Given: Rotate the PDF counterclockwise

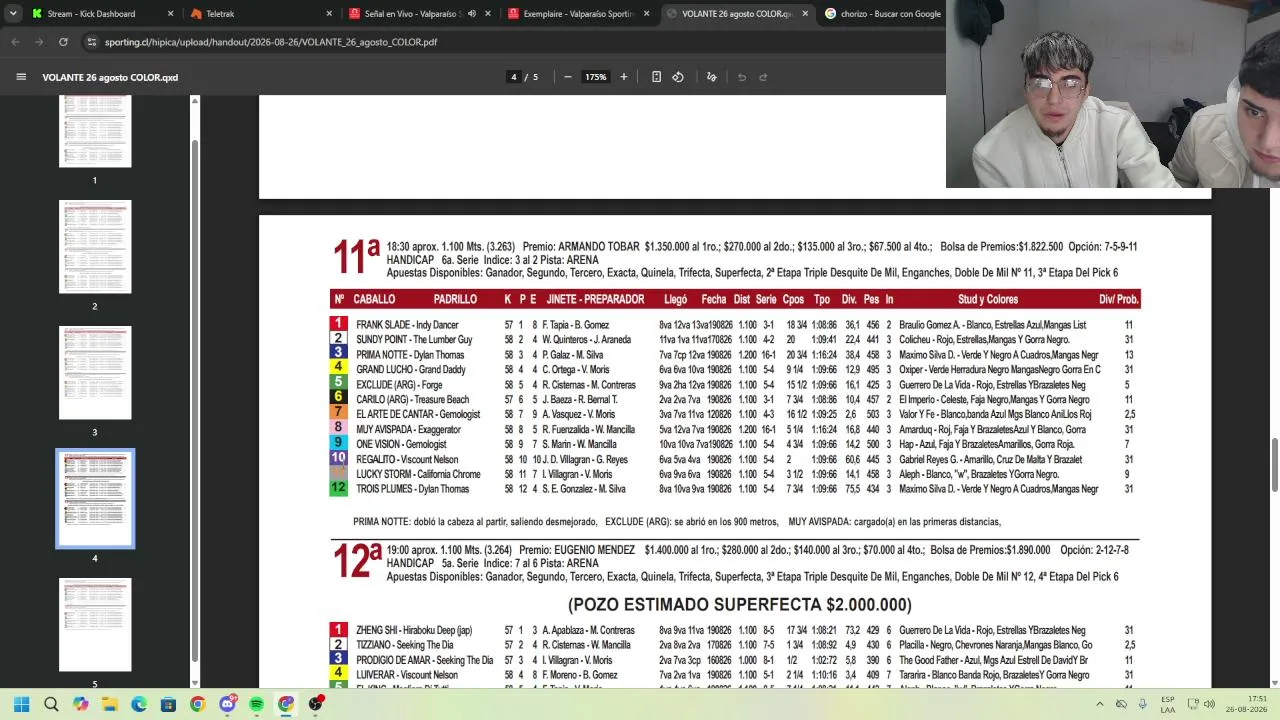Looking at the screenshot, I should click(x=678, y=77).
